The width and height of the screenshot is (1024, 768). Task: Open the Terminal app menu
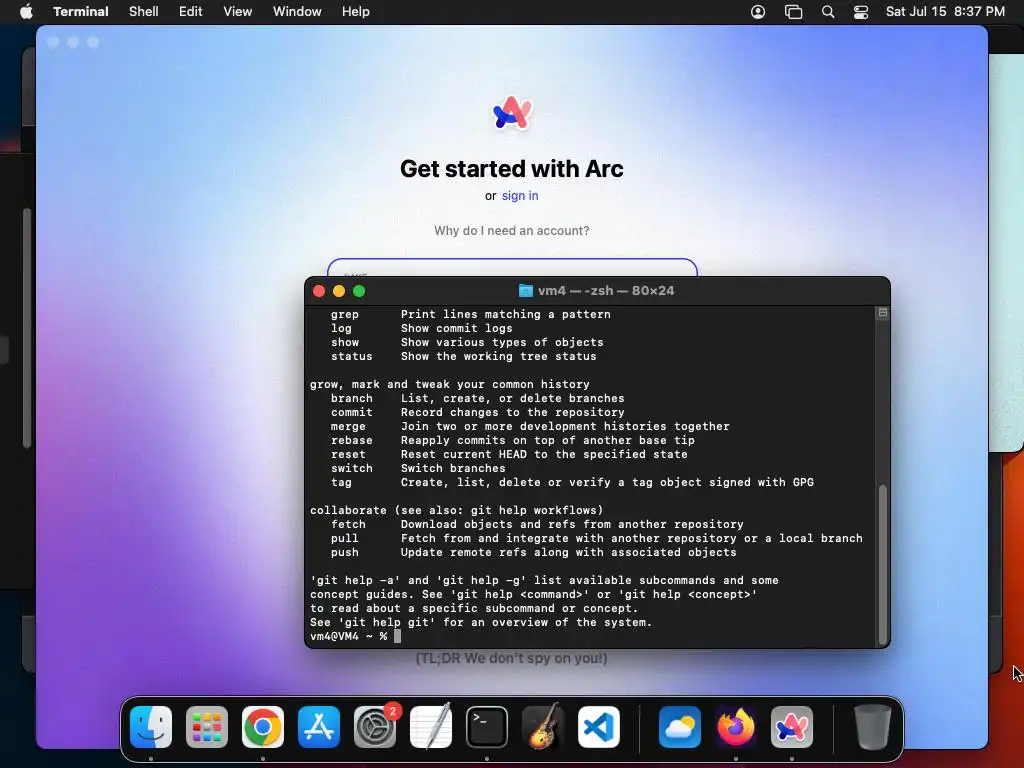pyautogui.click(x=80, y=12)
